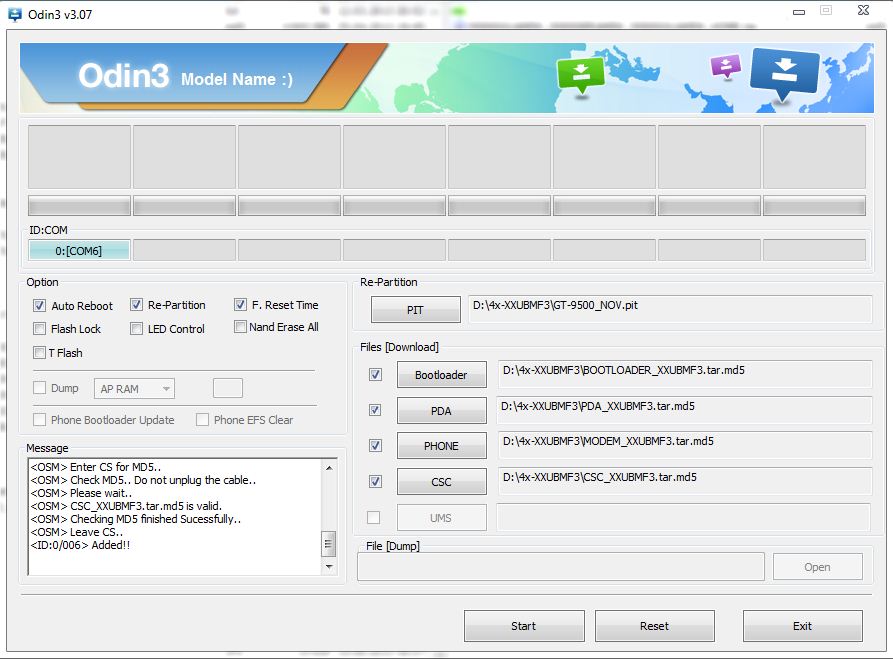
Task: Click 'Do not unplug the cable' log line
Action: [x=144, y=480]
